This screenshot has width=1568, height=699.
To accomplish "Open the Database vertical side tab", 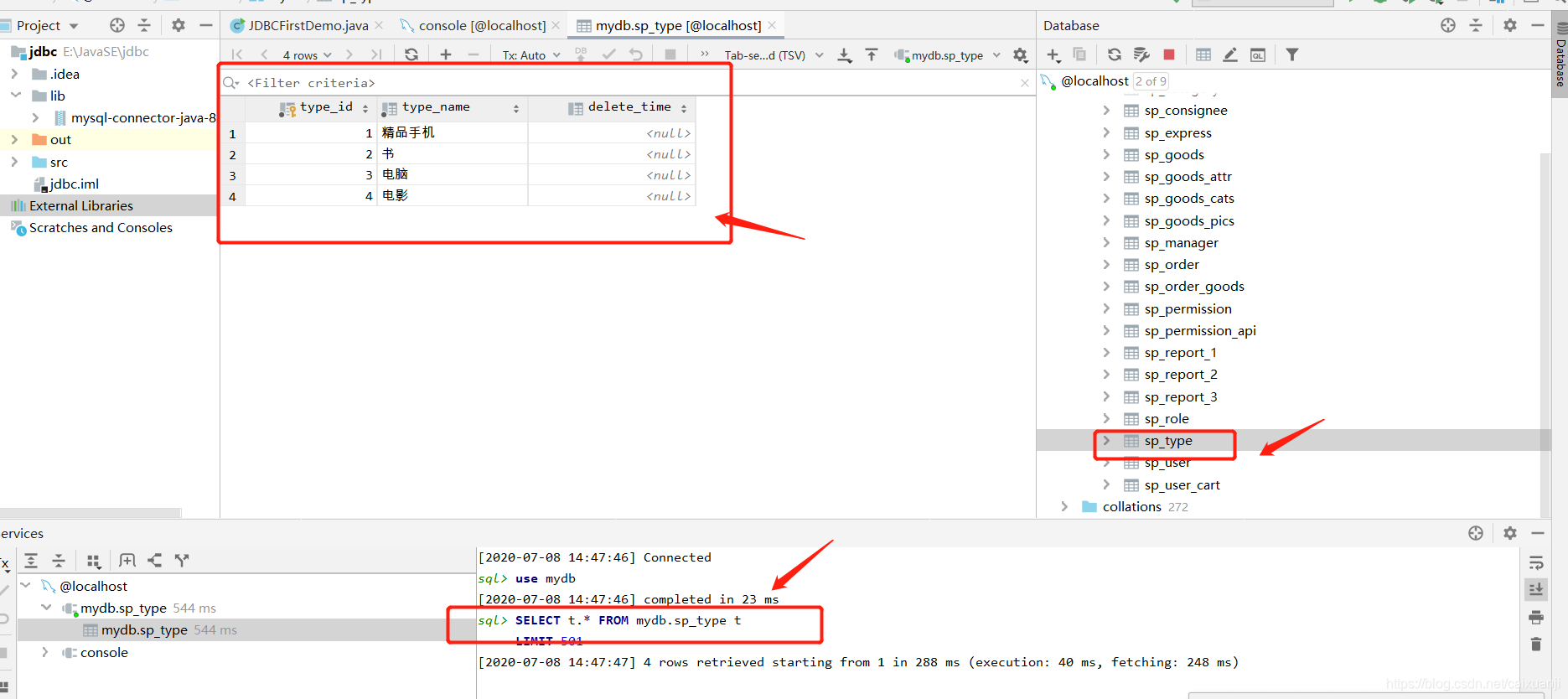I will [1560, 54].
